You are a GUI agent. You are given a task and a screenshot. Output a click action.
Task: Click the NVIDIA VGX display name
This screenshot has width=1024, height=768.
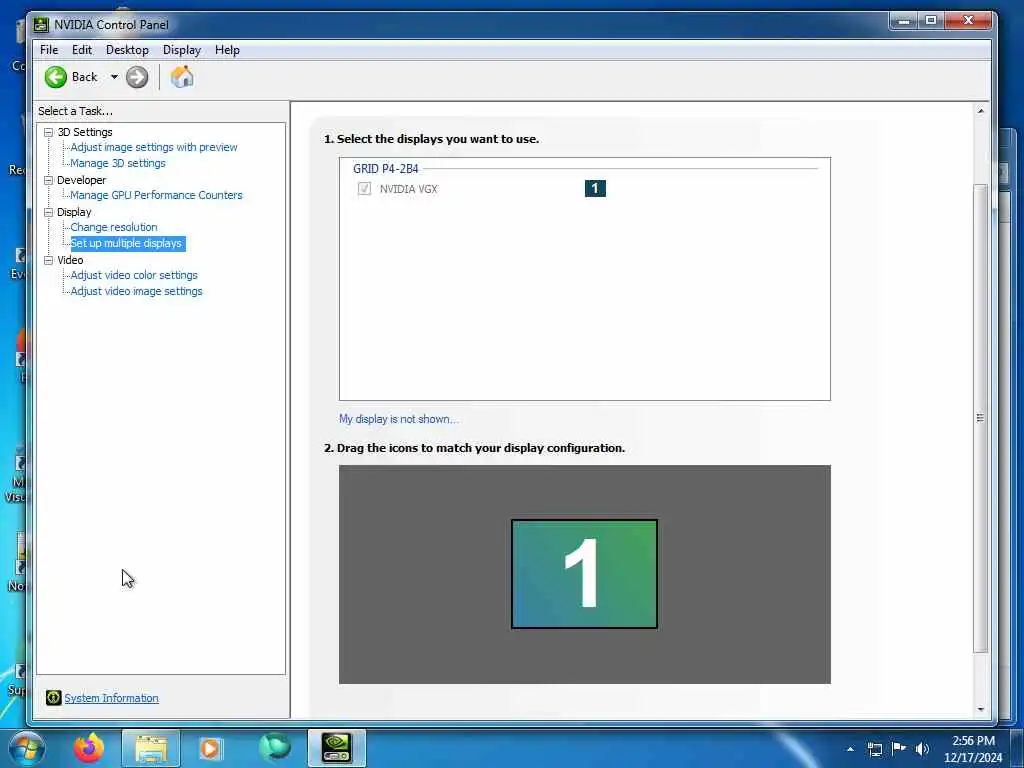coord(408,189)
